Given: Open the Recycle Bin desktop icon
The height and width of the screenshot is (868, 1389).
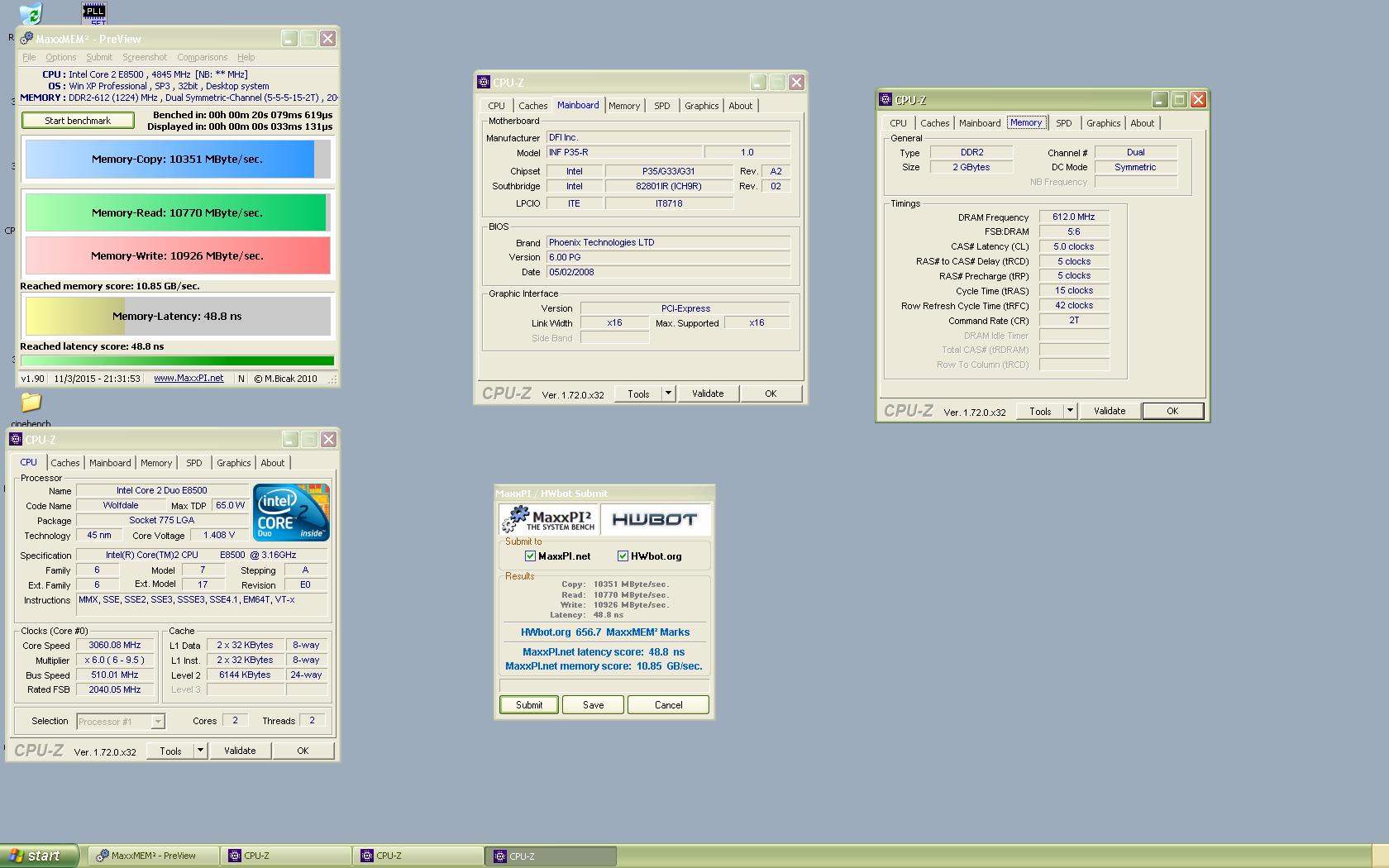Looking at the screenshot, I should click(x=30, y=14).
